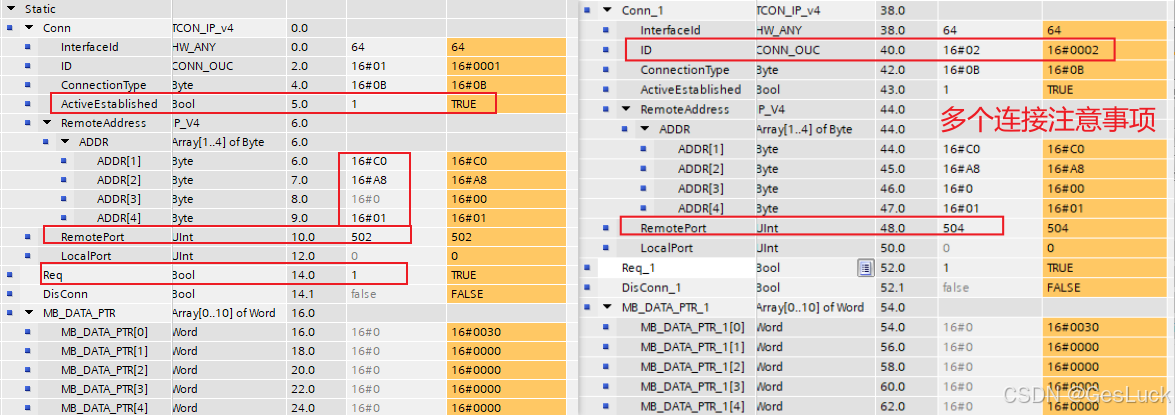1175x415 pixels.
Task: Click UInt data type of LocalPort under Conn
Action: (183, 256)
